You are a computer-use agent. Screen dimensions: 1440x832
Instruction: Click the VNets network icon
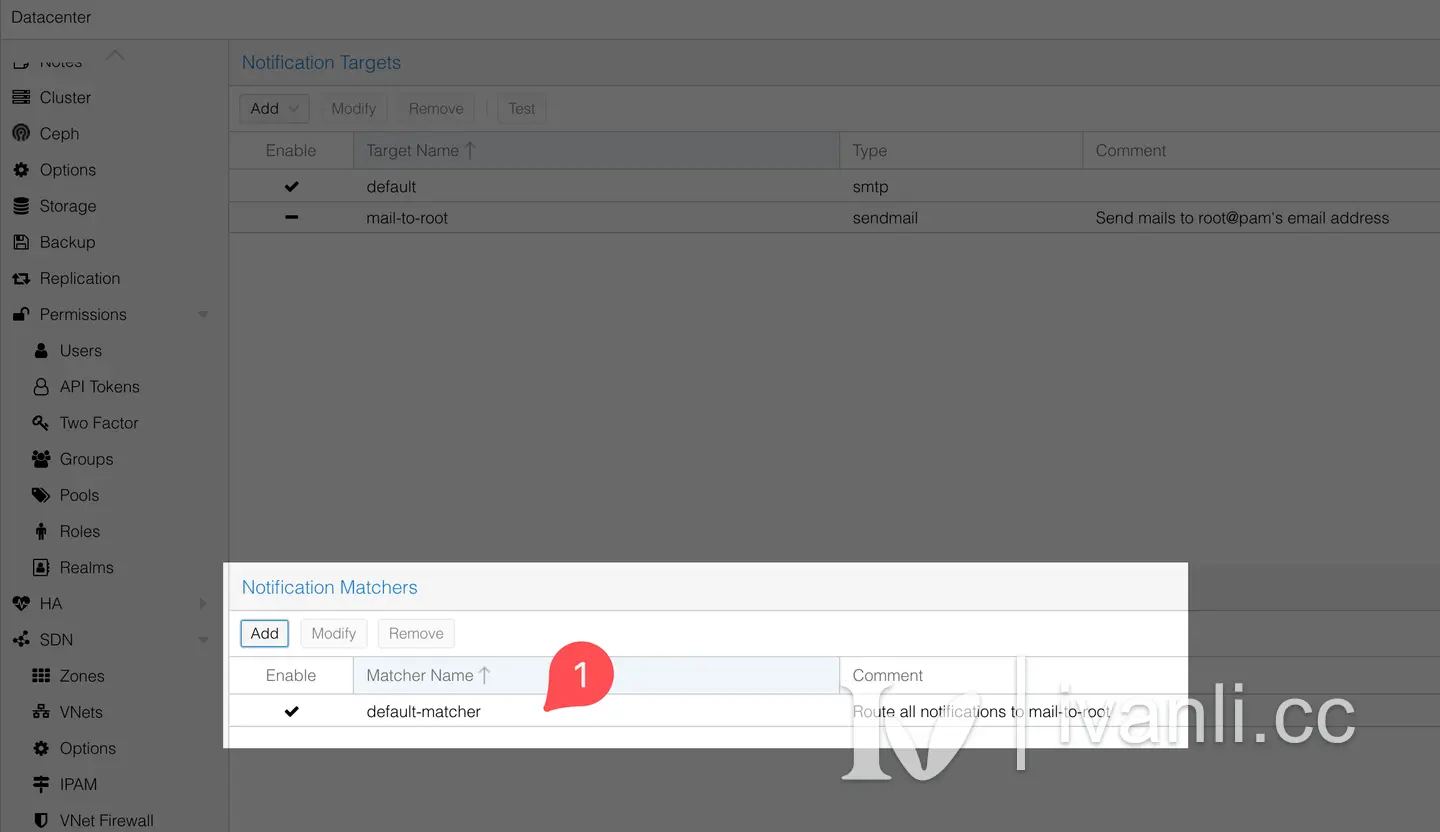click(x=41, y=712)
